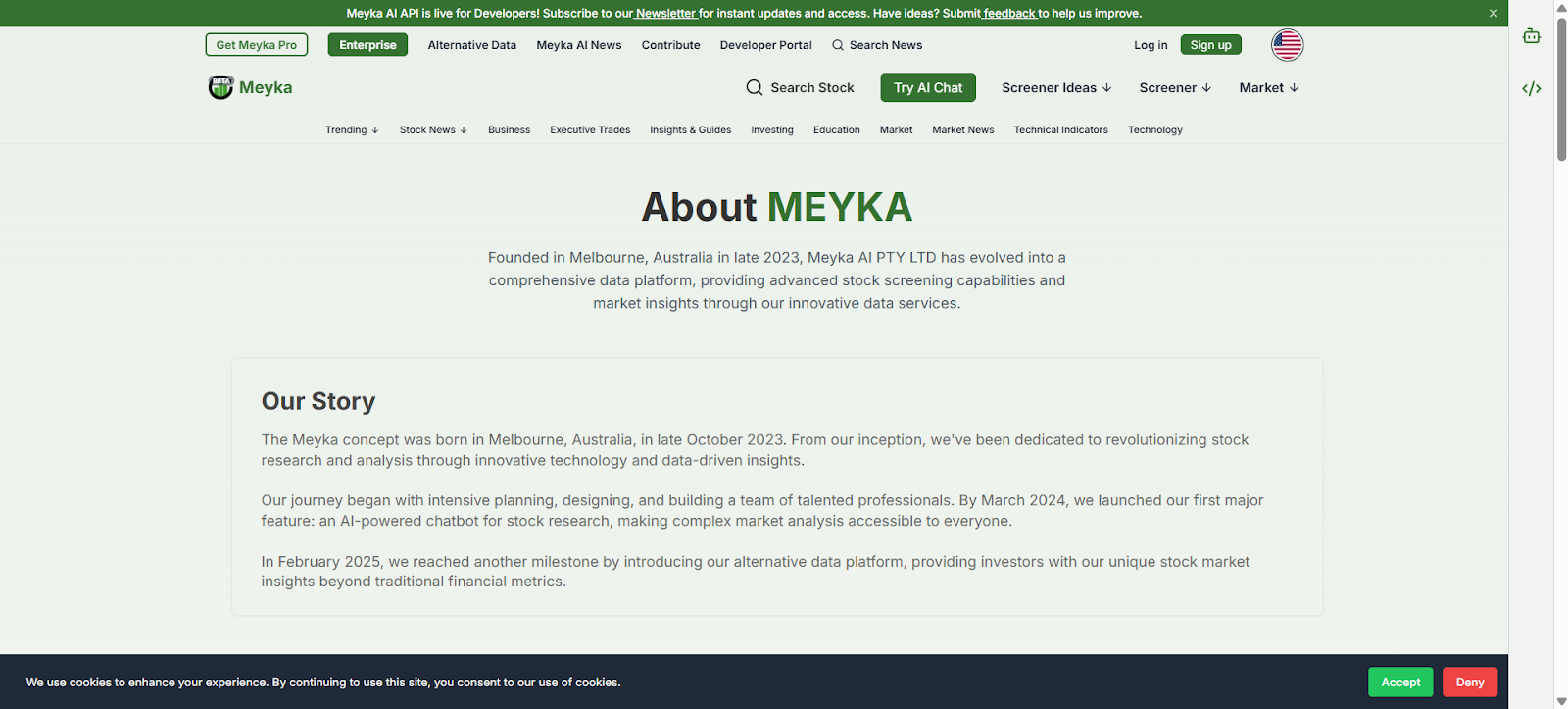This screenshot has height=709, width=1568.
Task: Start Try AI Chat
Action: (928, 87)
